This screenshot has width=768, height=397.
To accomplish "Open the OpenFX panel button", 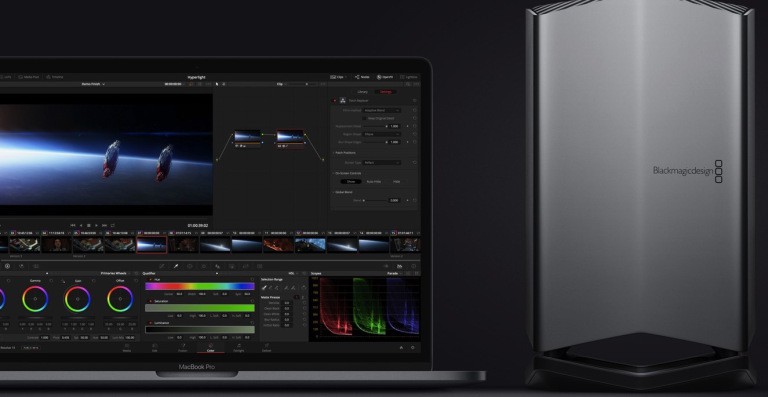I will click(385, 77).
